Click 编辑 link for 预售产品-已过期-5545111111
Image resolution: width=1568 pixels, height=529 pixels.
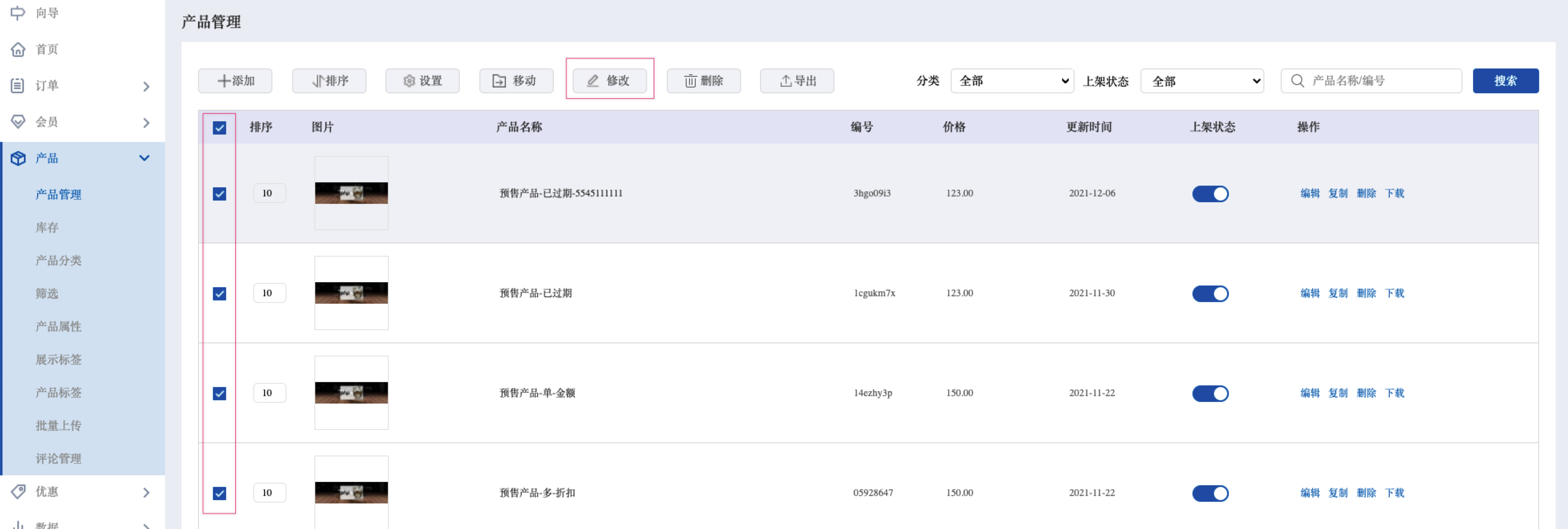(1310, 194)
